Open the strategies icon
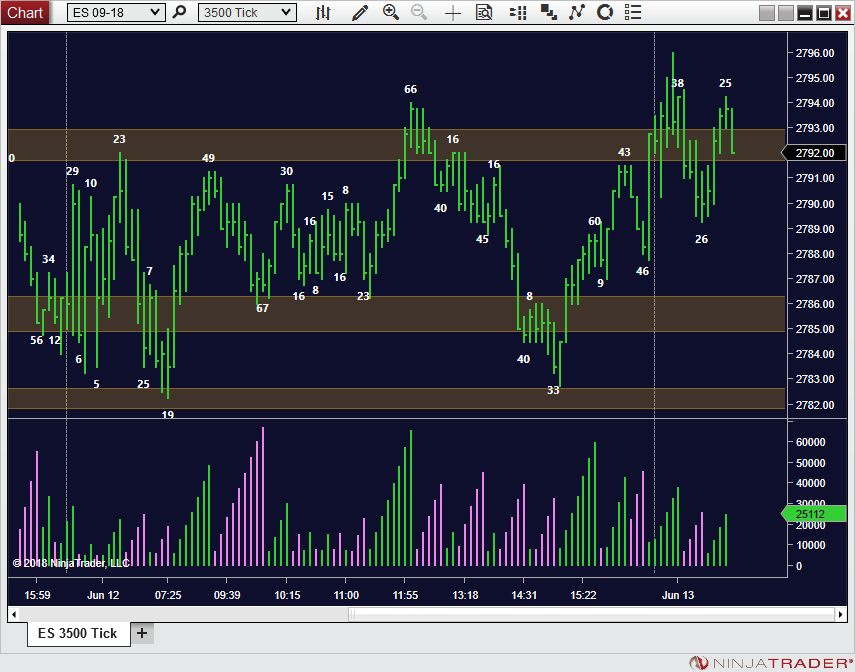The height and width of the screenshot is (672, 855). pyautogui.click(x=605, y=12)
